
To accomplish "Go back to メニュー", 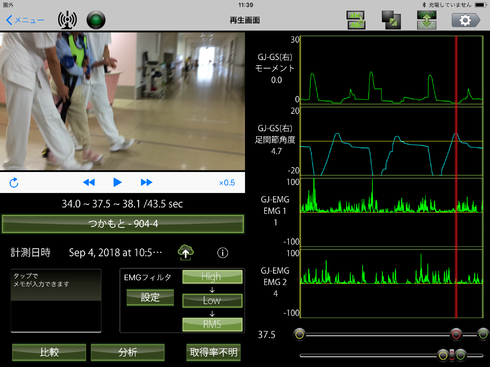I will (25, 20).
